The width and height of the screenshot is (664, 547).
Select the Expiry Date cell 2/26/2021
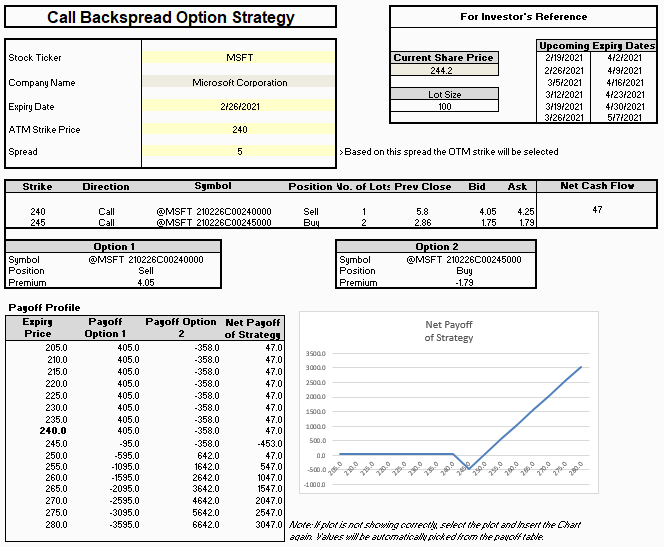239,107
